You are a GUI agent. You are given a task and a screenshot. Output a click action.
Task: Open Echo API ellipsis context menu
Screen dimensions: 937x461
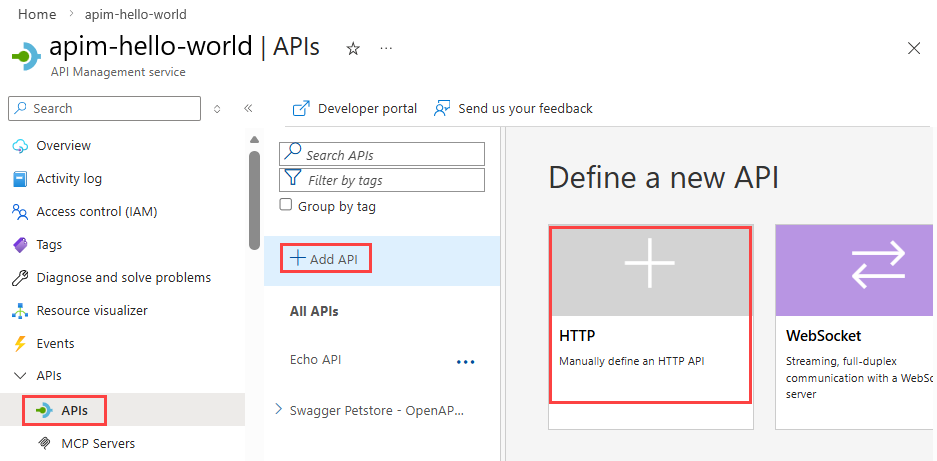[466, 362]
